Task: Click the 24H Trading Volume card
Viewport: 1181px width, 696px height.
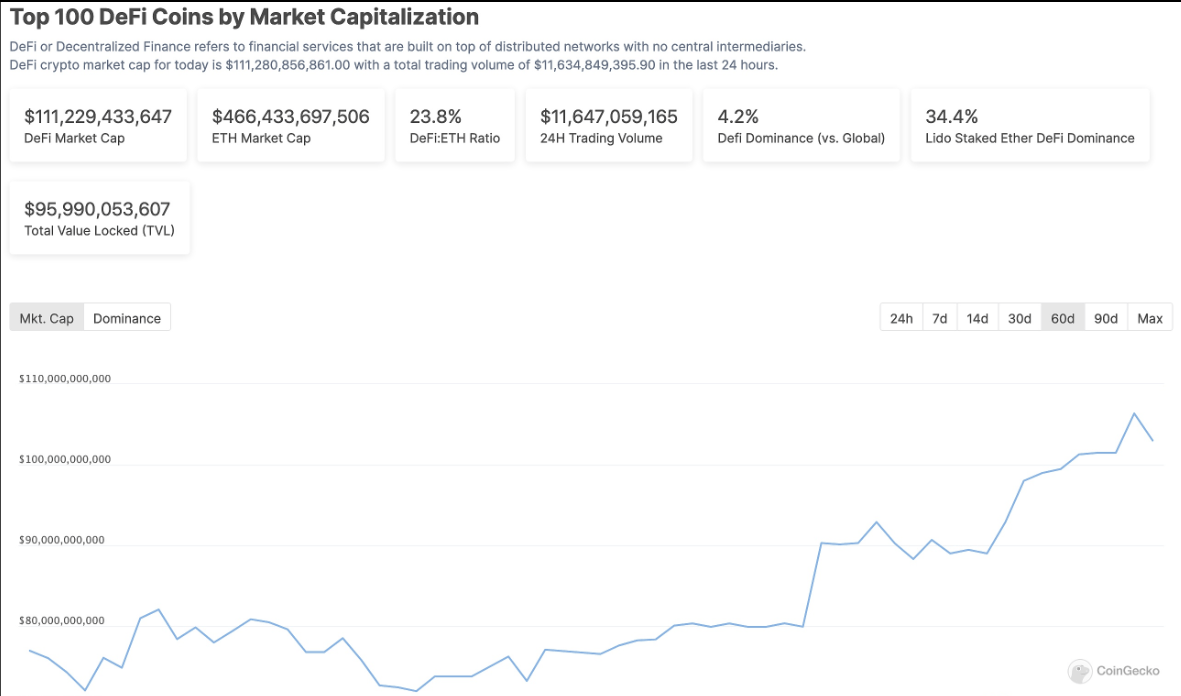Action: (x=608, y=126)
